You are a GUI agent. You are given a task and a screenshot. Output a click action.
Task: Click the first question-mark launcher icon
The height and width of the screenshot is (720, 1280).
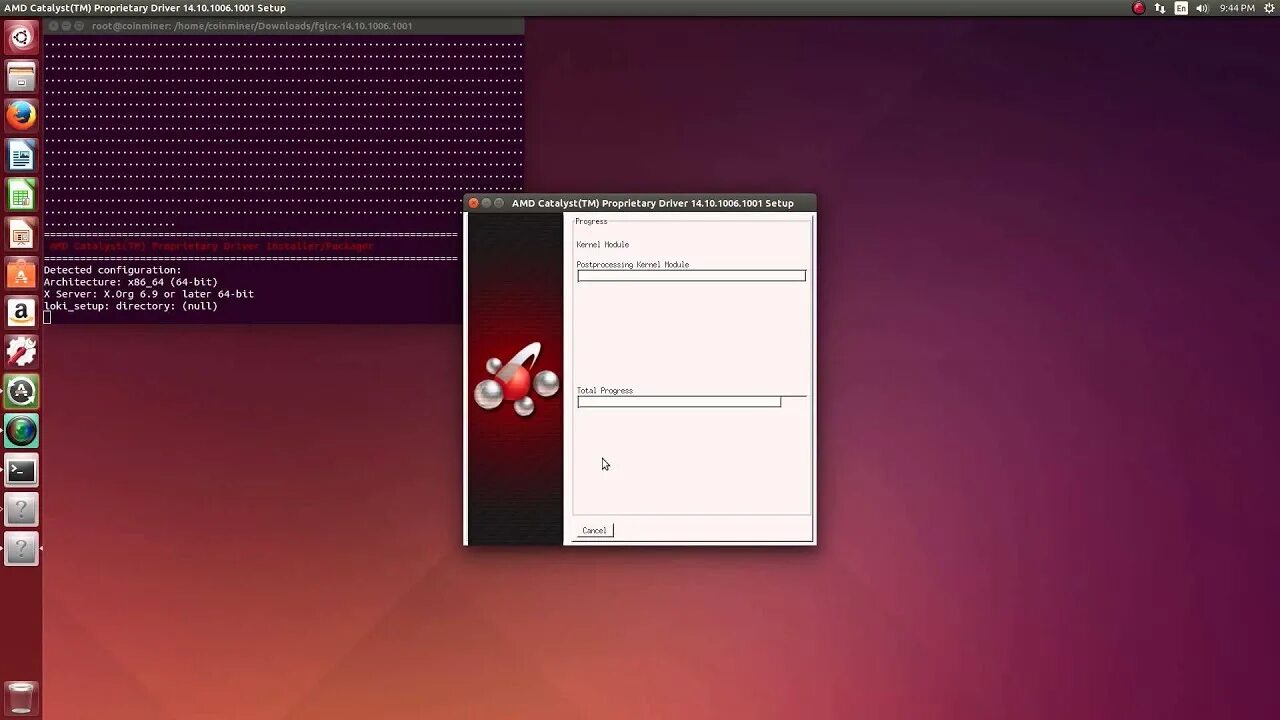tap(21, 510)
